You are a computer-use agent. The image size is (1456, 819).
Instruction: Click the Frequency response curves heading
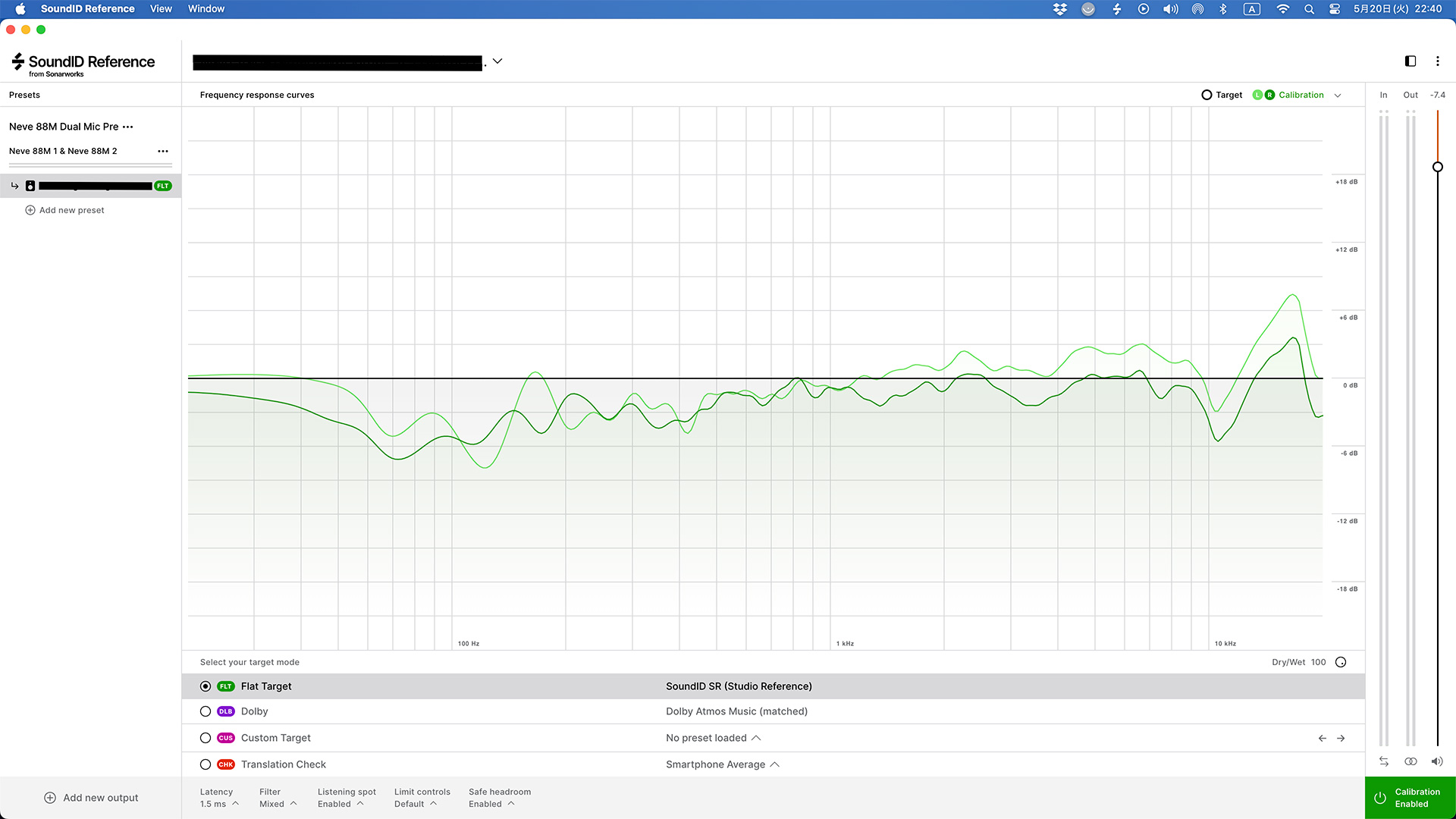coord(257,95)
